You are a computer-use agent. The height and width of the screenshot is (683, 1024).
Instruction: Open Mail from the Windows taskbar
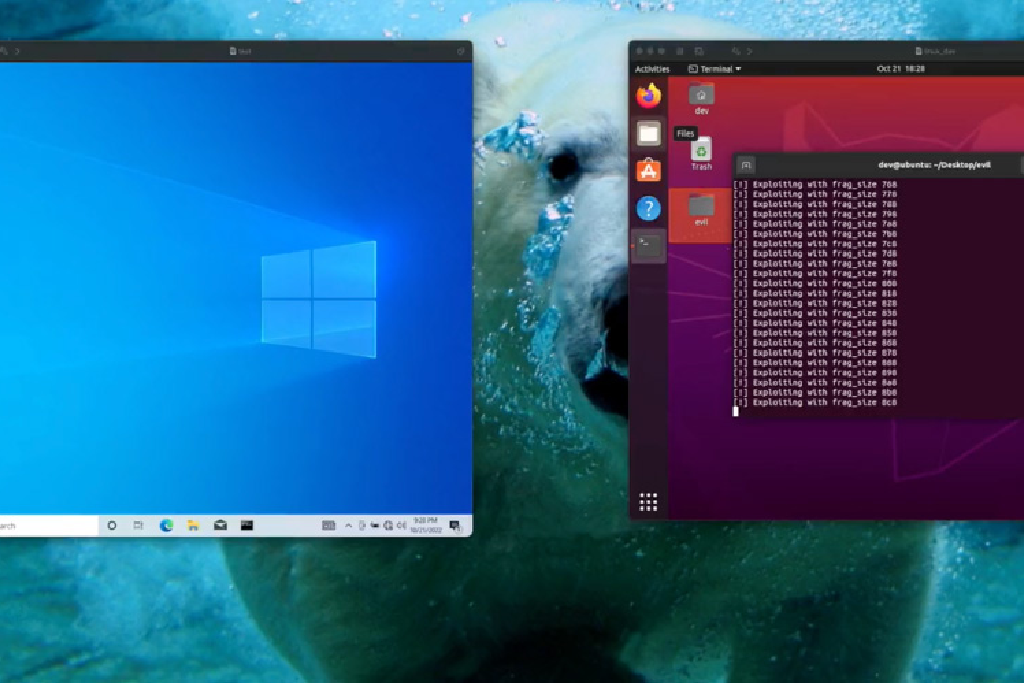(220, 526)
